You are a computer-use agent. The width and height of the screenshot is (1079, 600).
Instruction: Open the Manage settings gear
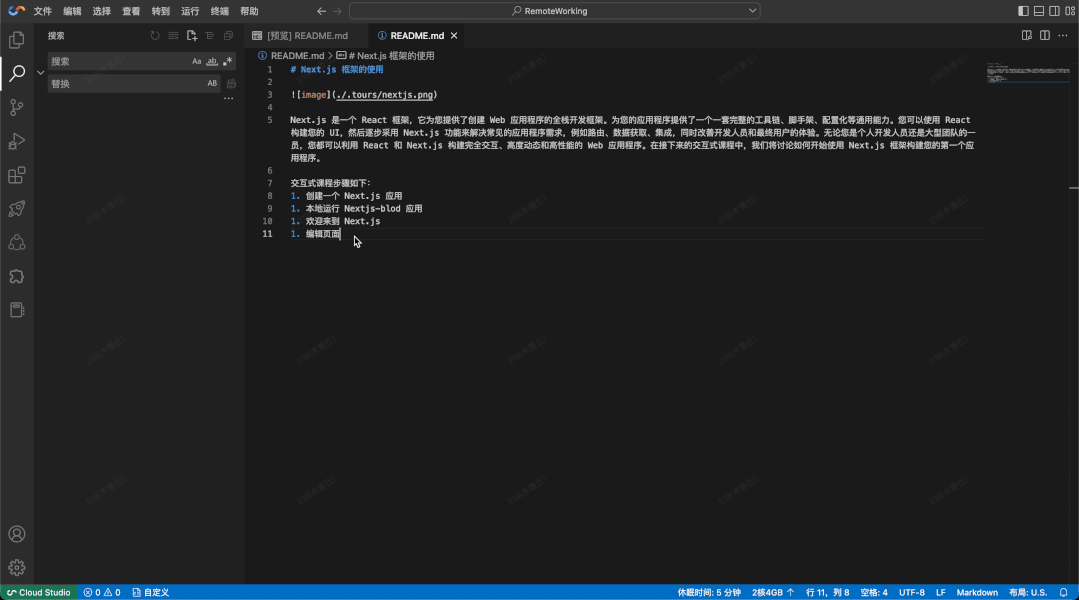point(17,568)
